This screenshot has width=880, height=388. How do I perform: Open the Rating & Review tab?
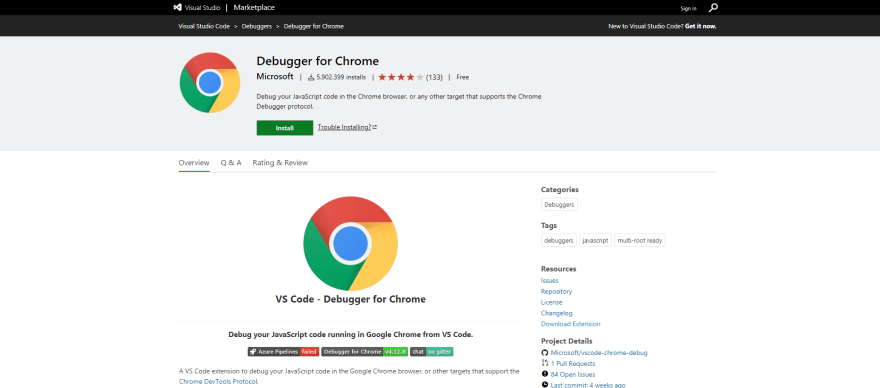tap(280, 163)
